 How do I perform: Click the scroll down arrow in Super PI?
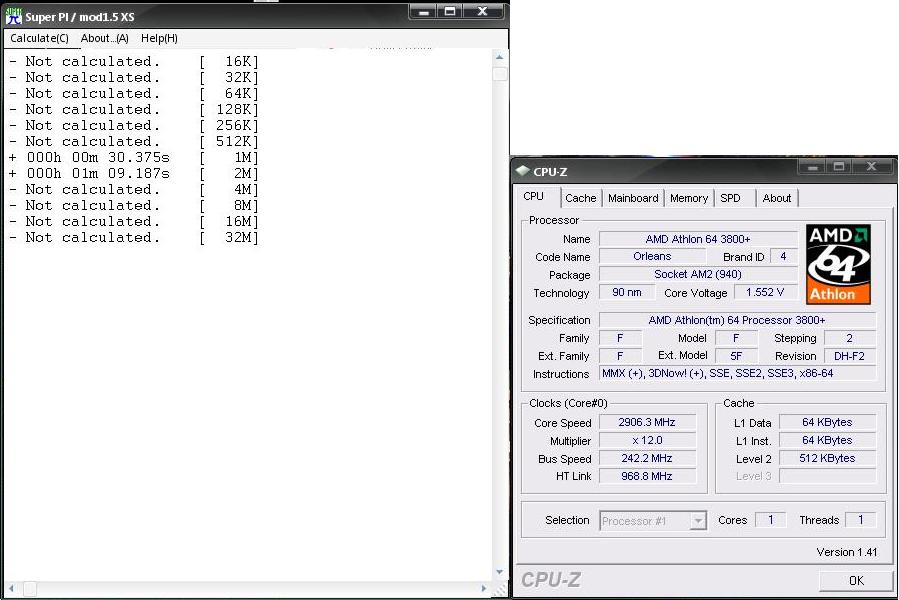499,572
